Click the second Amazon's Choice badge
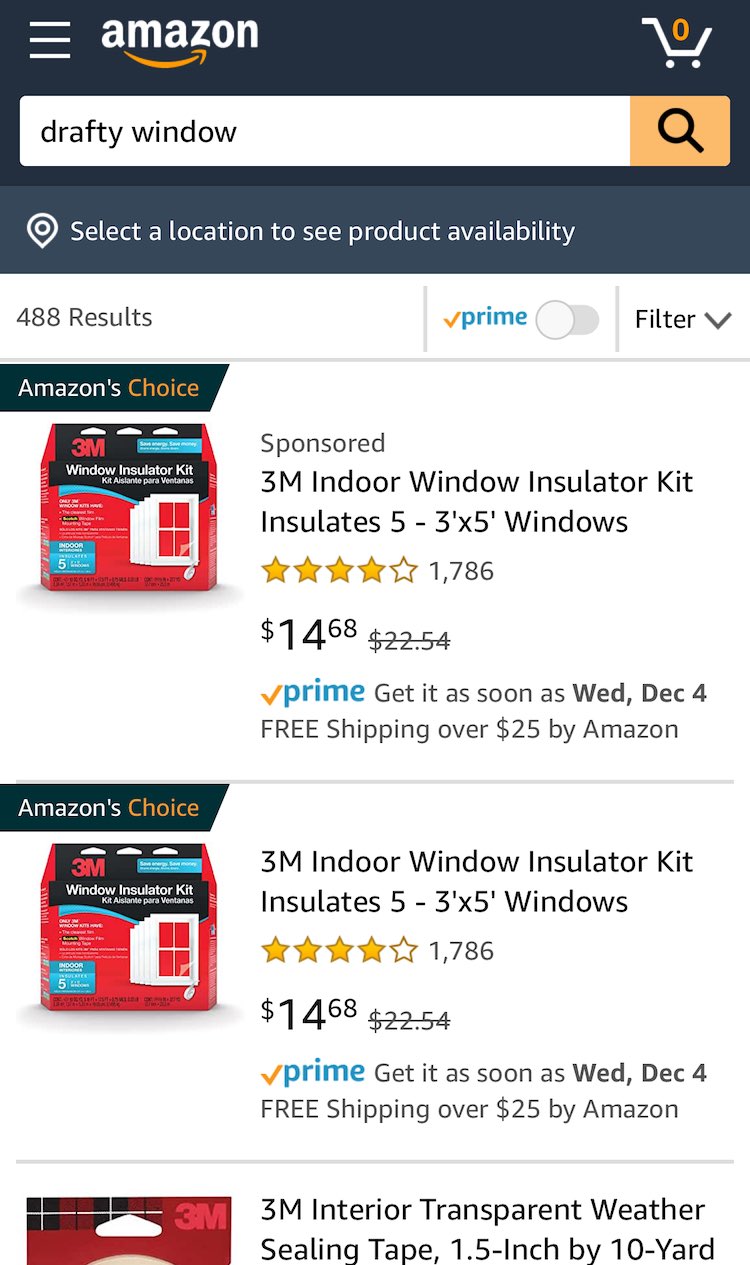The image size is (750, 1265). coord(110,808)
